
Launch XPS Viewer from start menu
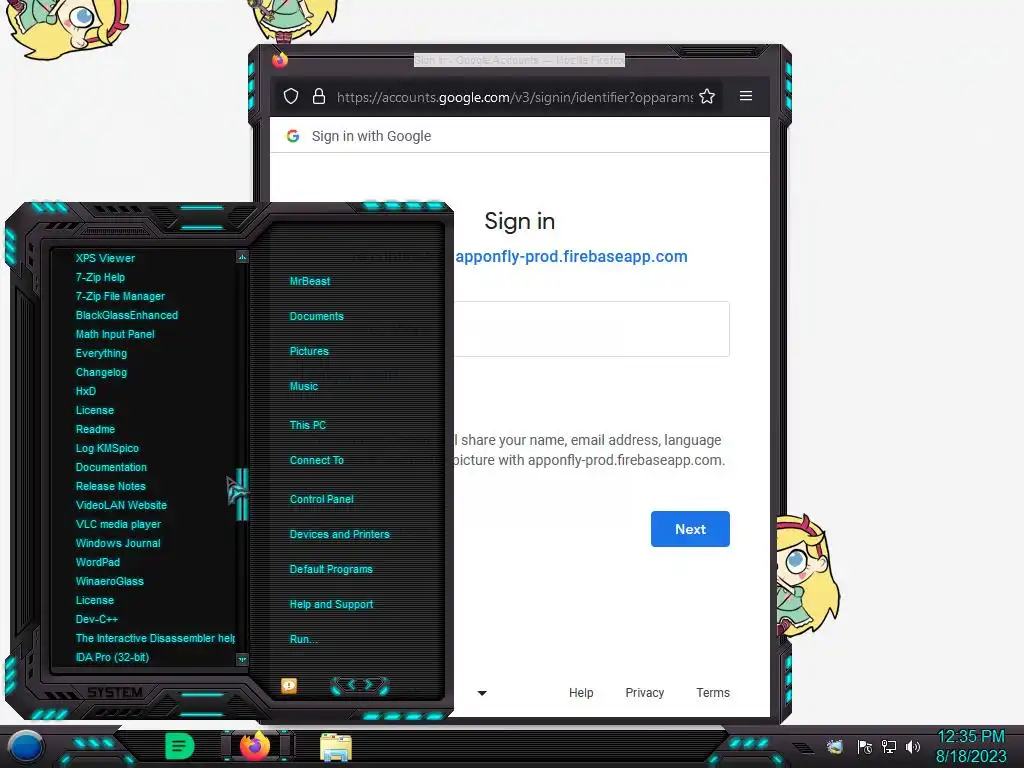pos(105,258)
